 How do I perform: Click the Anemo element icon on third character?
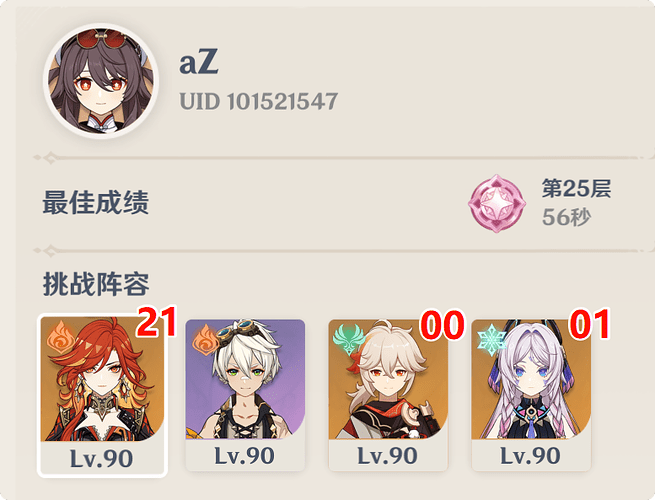[348, 339]
